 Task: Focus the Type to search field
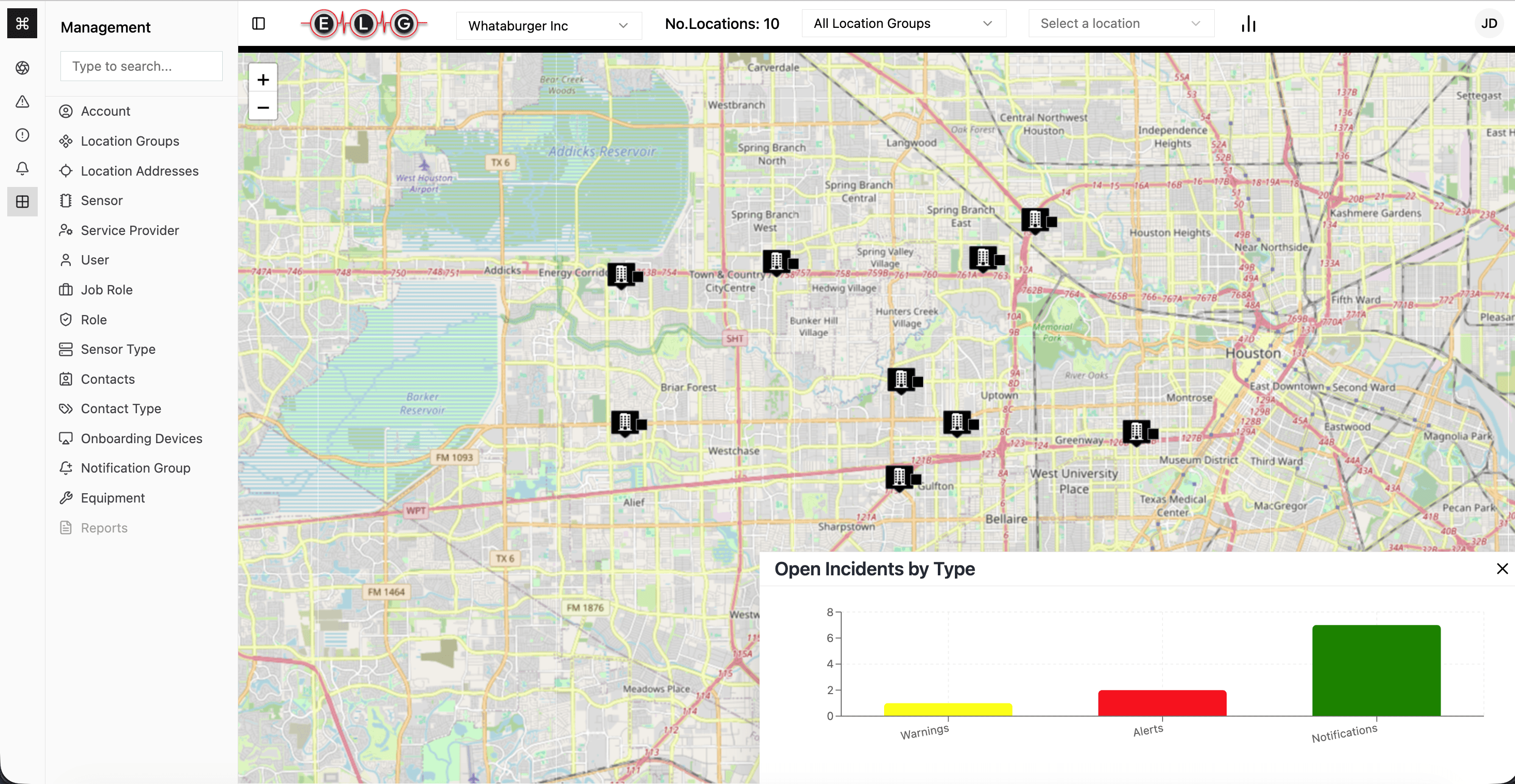pyautogui.click(x=141, y=67)
